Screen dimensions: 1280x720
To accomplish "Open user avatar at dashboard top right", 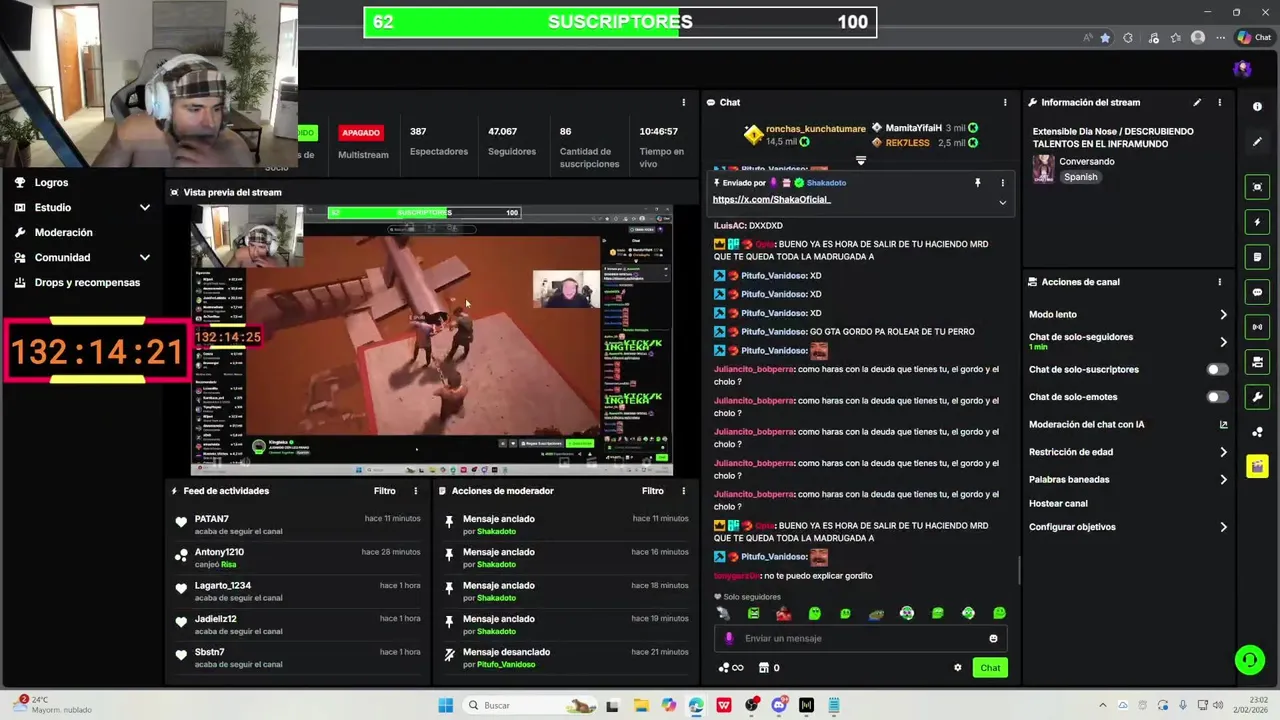I will pyautogui.click(x=1242, y=69).
